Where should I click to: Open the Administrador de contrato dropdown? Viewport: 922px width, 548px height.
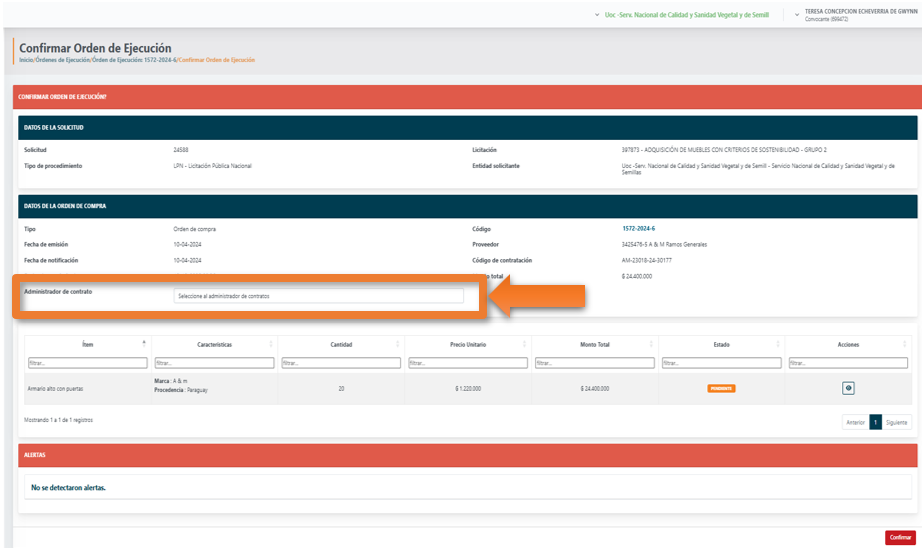[318, 296]
